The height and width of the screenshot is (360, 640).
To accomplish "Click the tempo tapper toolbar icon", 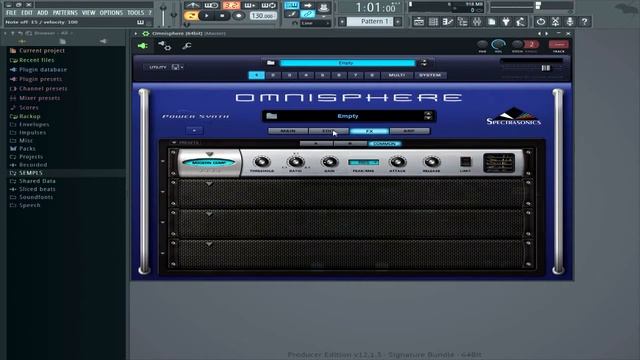I will click(x=520, y=22).
